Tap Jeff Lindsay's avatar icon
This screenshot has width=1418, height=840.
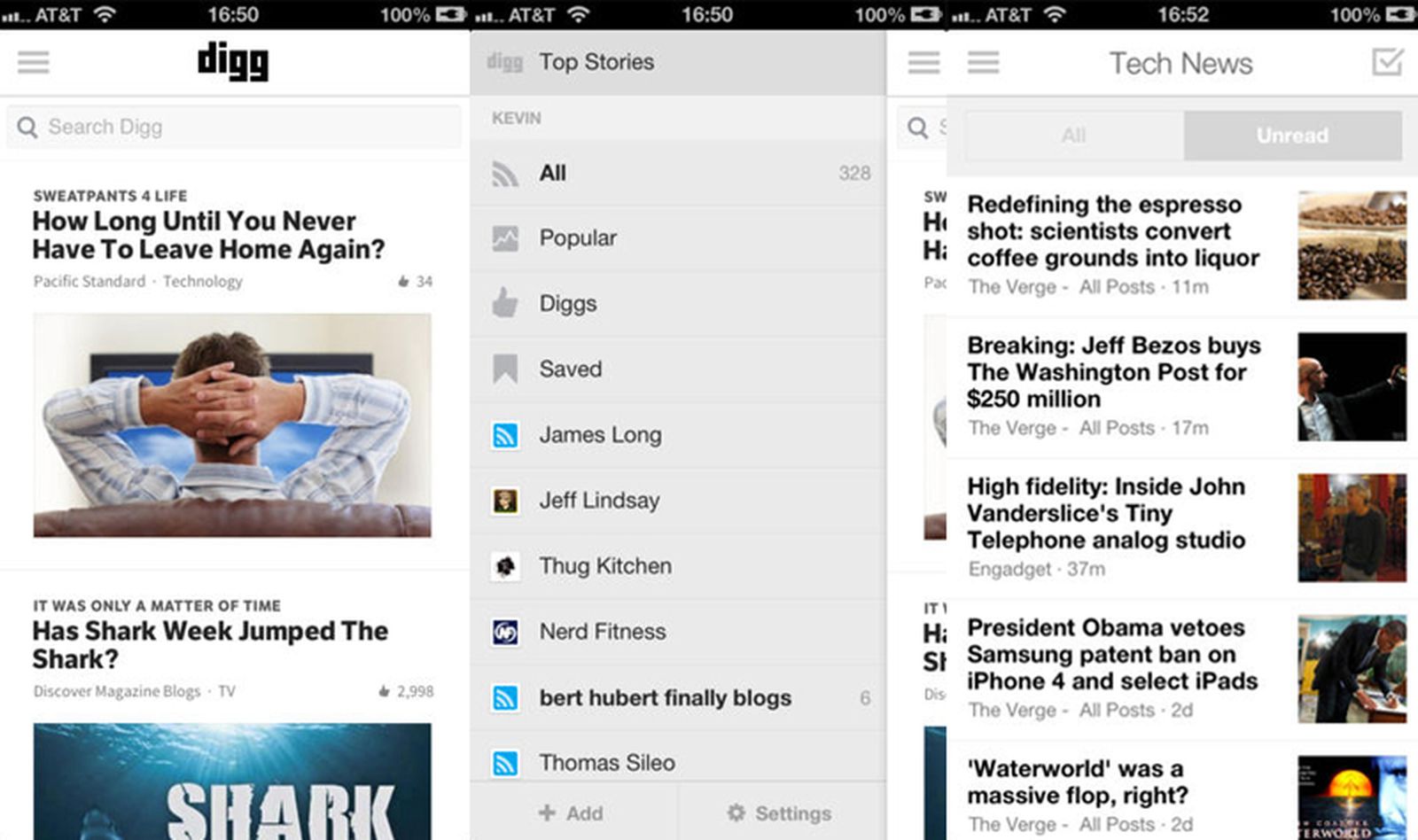pyautogui.click(x=505, y=500)
